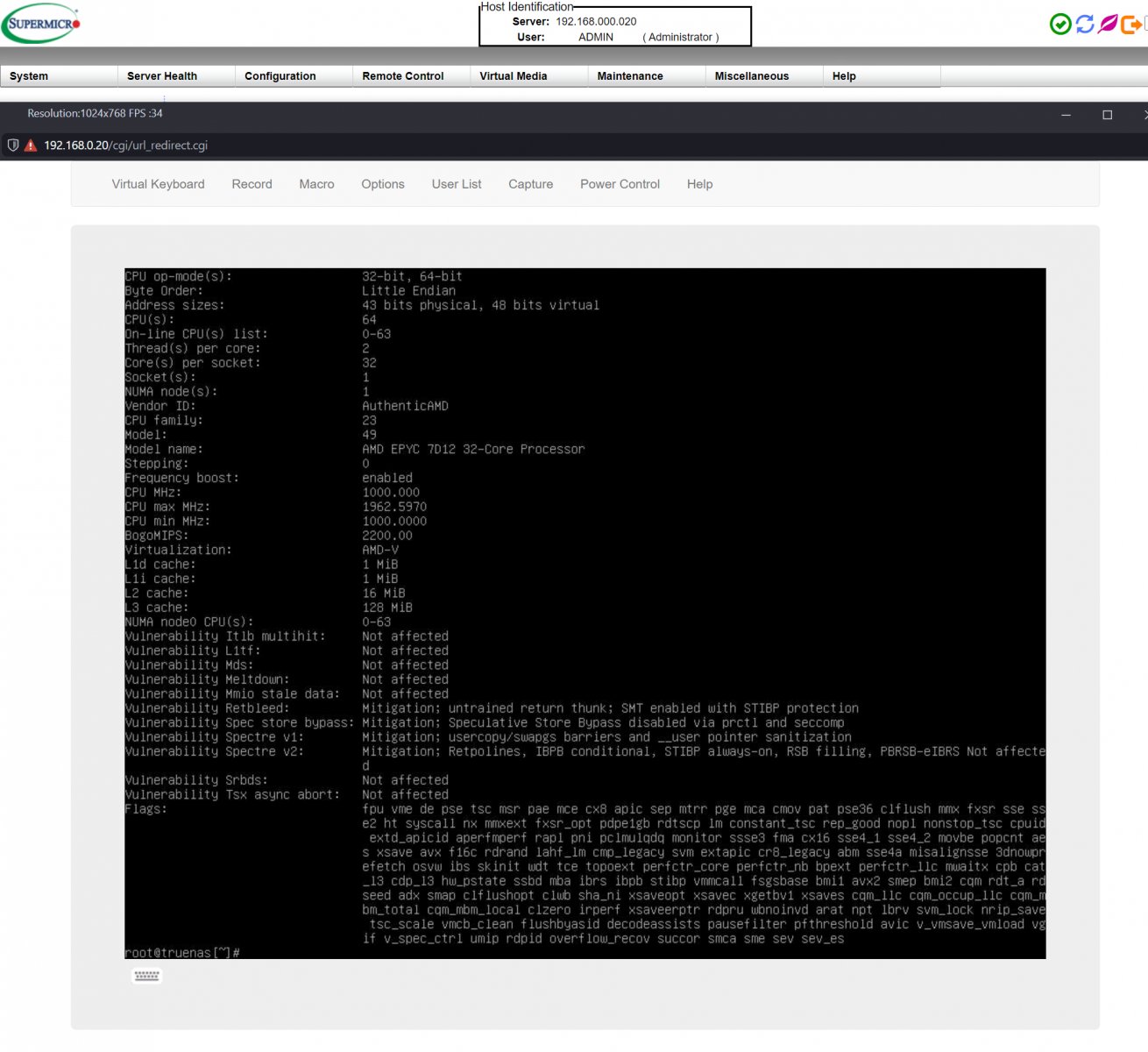This screenshot has height=1052, width=1148.
Task: Click the CPU max MHz value 1962.5970
Action: tap(394, 507)
